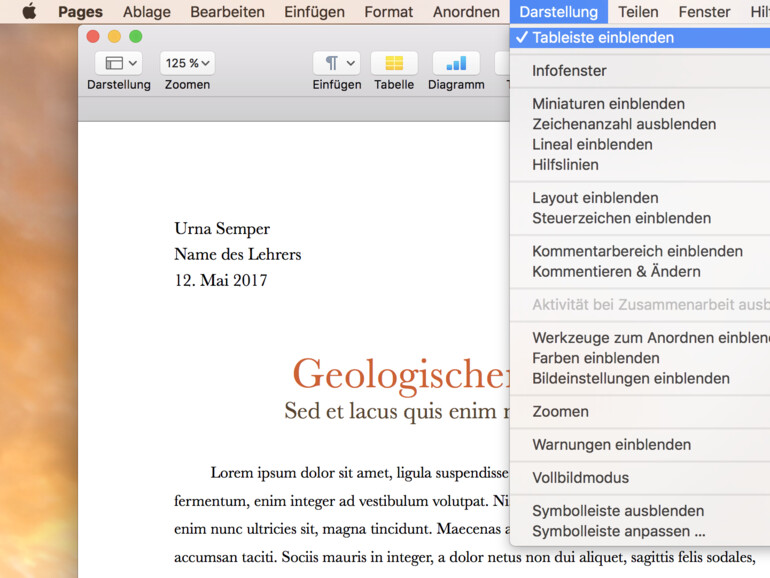Open the Darstellung toolbar view dropdown
Image resolution: width=770 pixels, height=578 pixels.
pos(119,63)
